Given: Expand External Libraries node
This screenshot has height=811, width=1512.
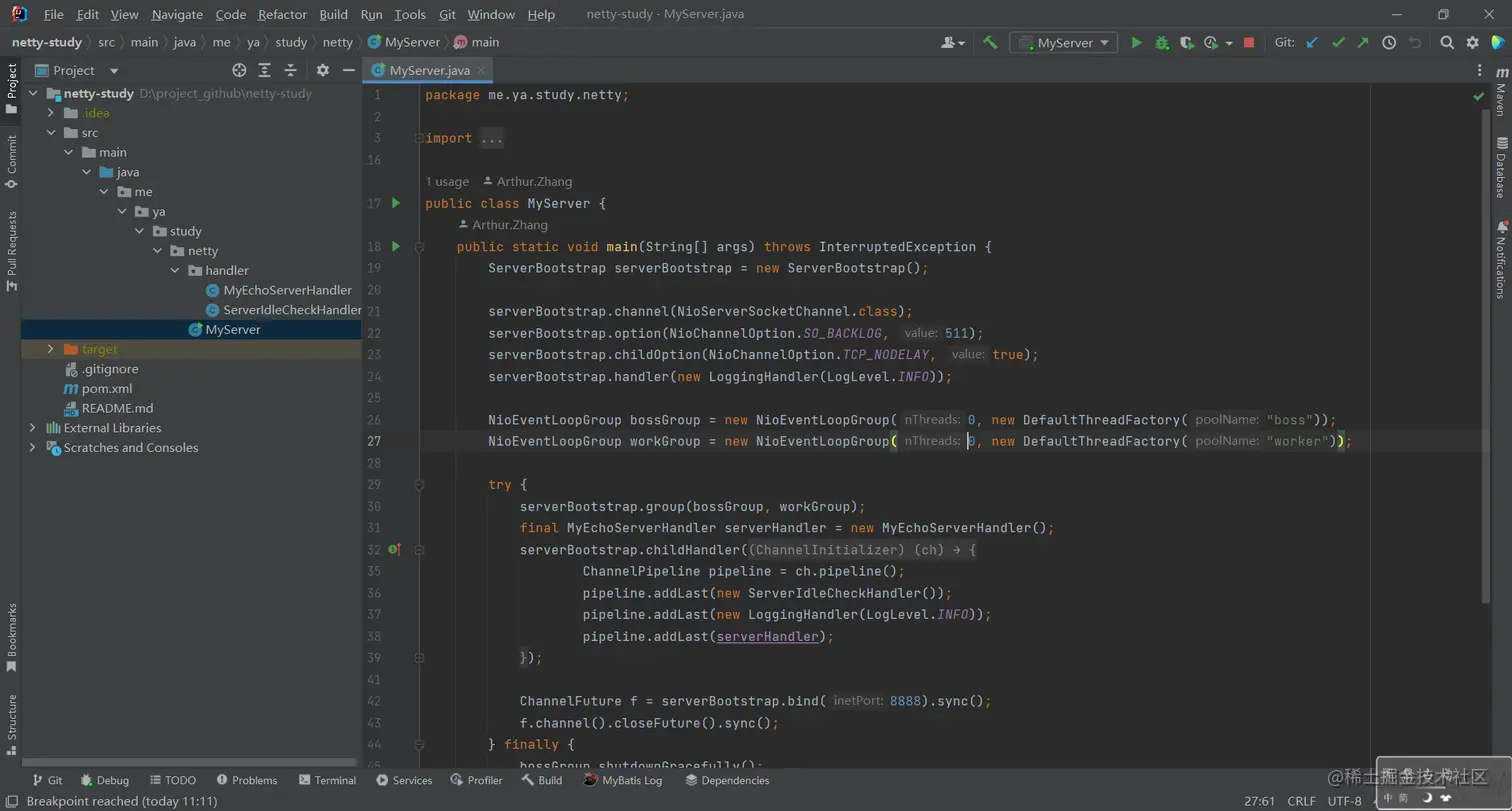Looking at the screenshot, I should pyautogui.click(x=33, y=428).
